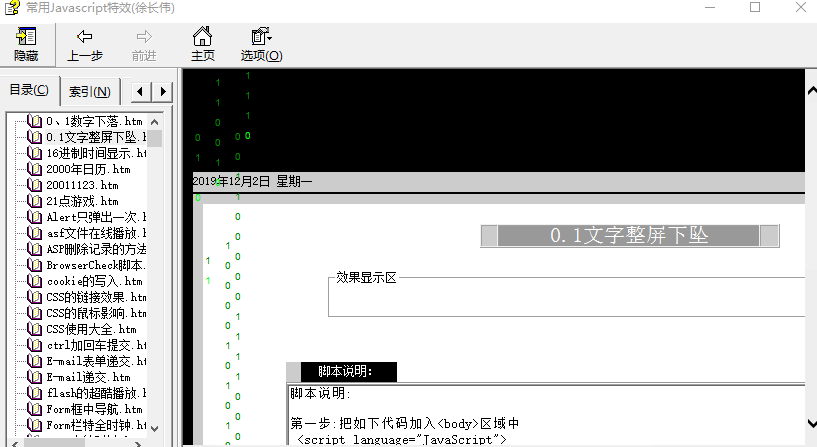
Task: Click the book icon beside Form框中导航.htm
Action: 35,409
